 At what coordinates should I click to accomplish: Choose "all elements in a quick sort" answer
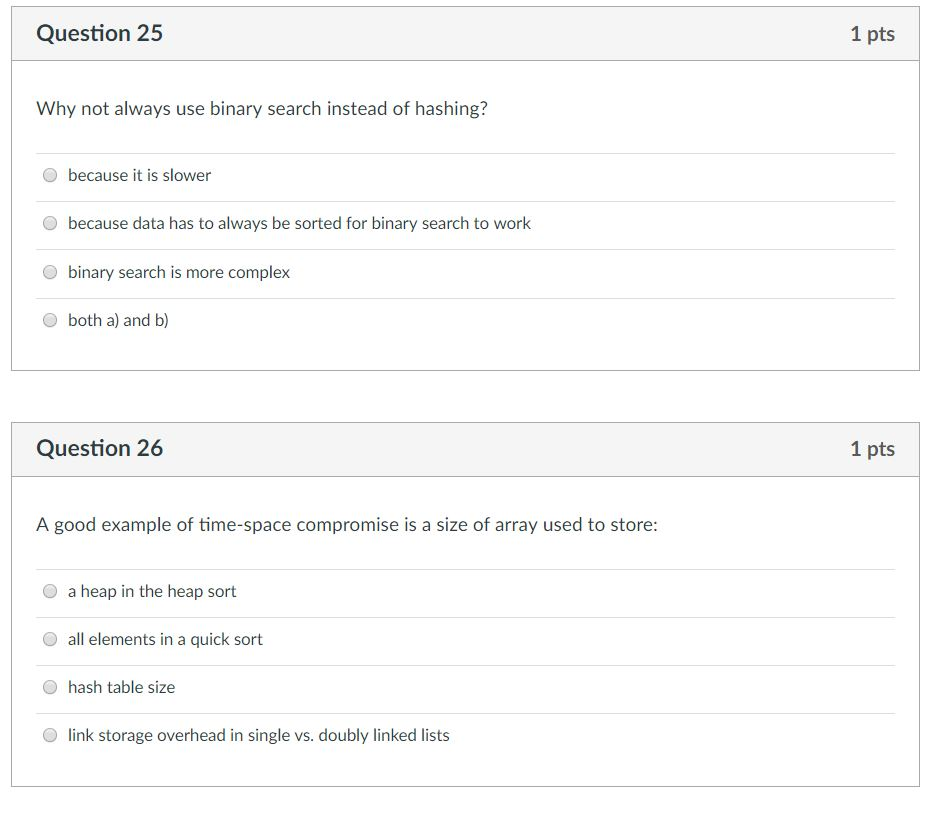(x=50, y=638)
